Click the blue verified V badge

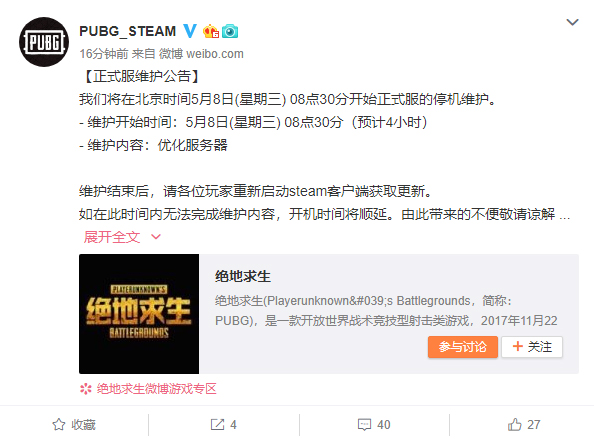tap(189, 31)
